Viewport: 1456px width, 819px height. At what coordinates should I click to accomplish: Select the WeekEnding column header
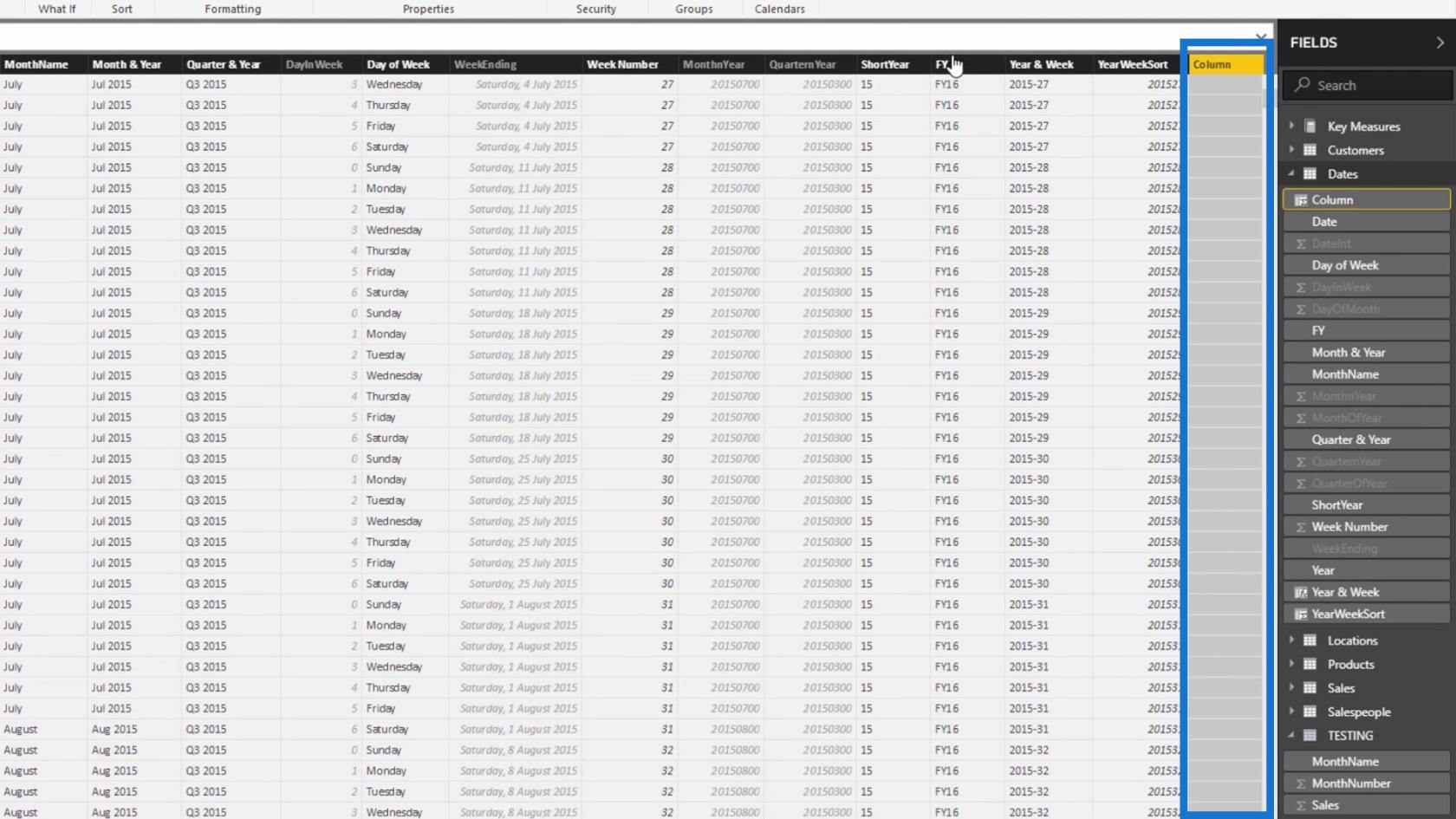point(515,64)
